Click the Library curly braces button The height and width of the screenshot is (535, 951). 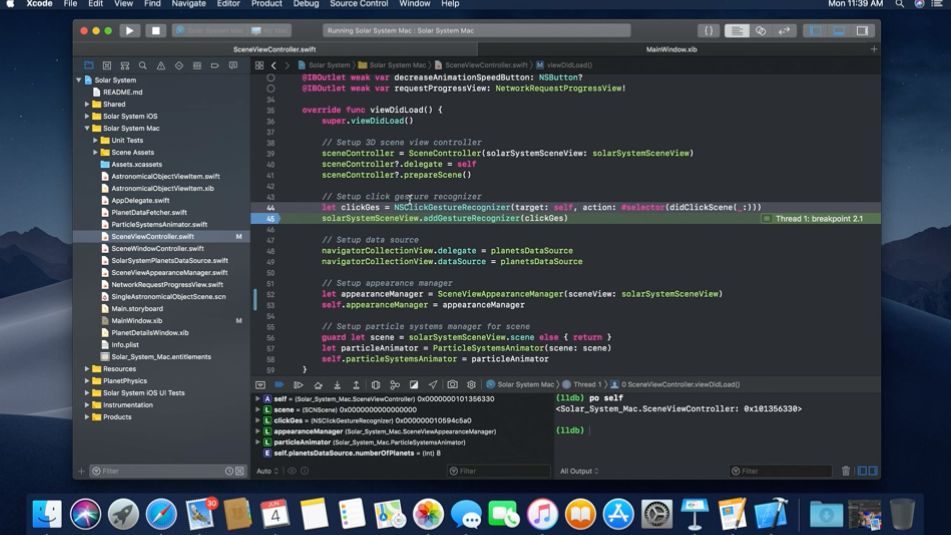(709, 31)
